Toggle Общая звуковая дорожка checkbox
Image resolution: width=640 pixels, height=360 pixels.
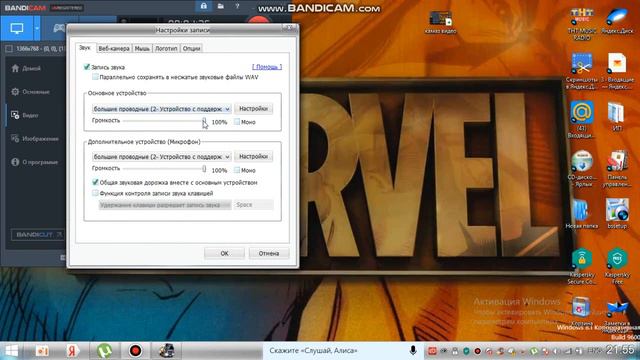[95, 182]
